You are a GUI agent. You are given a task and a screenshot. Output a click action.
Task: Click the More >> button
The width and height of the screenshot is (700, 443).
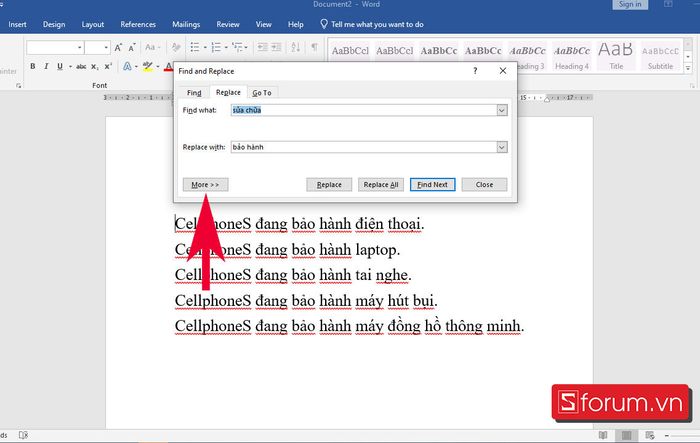[205, 184]
